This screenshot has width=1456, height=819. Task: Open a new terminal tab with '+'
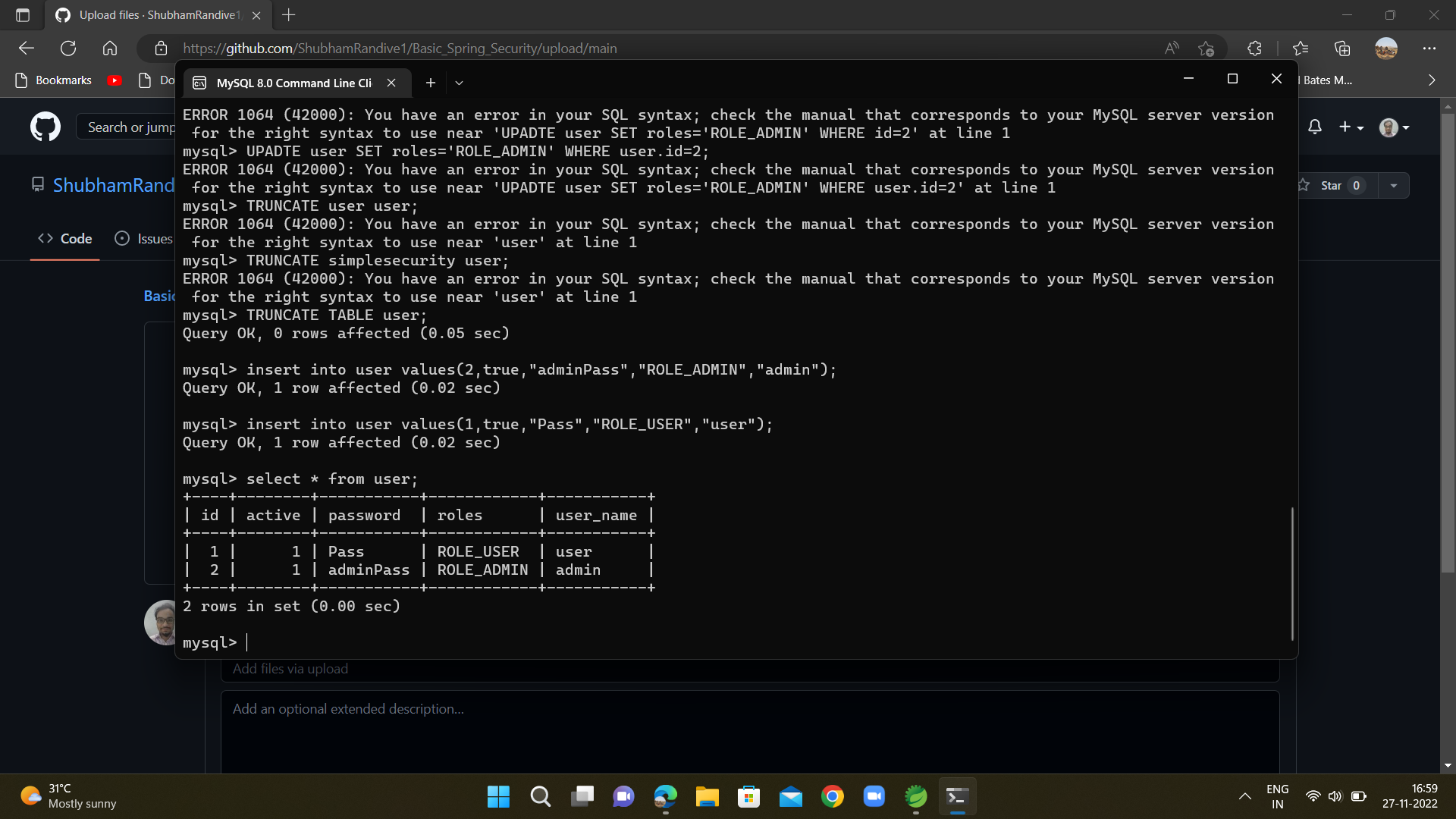click(430, 83)
